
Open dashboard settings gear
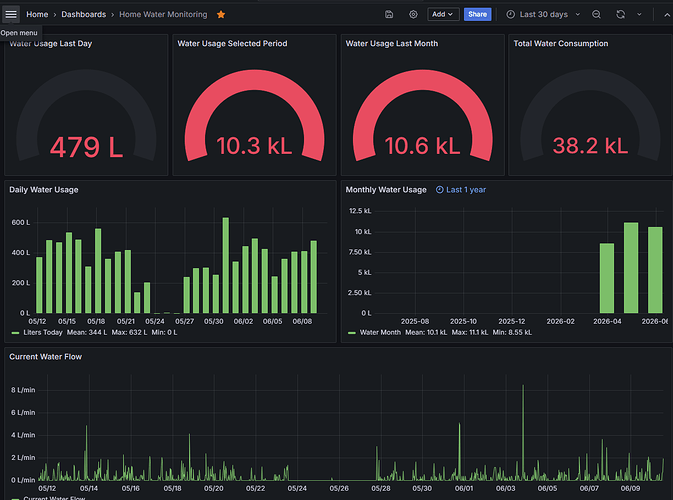[x=413, y=15]
